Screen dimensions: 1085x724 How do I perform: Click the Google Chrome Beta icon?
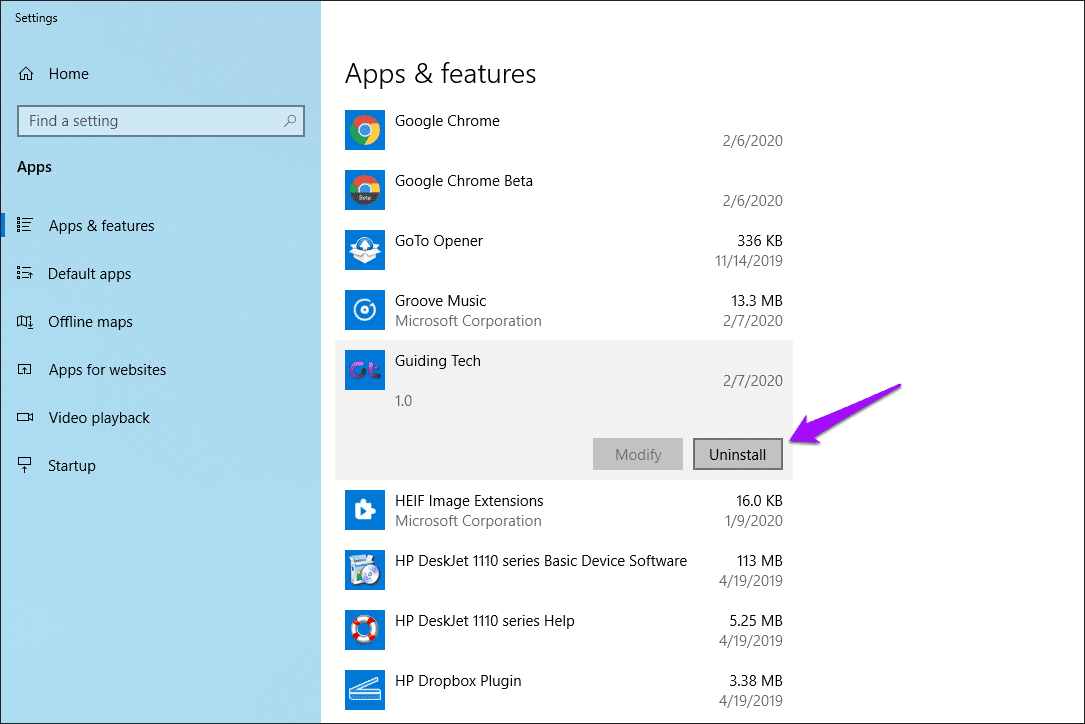point(365,190)
